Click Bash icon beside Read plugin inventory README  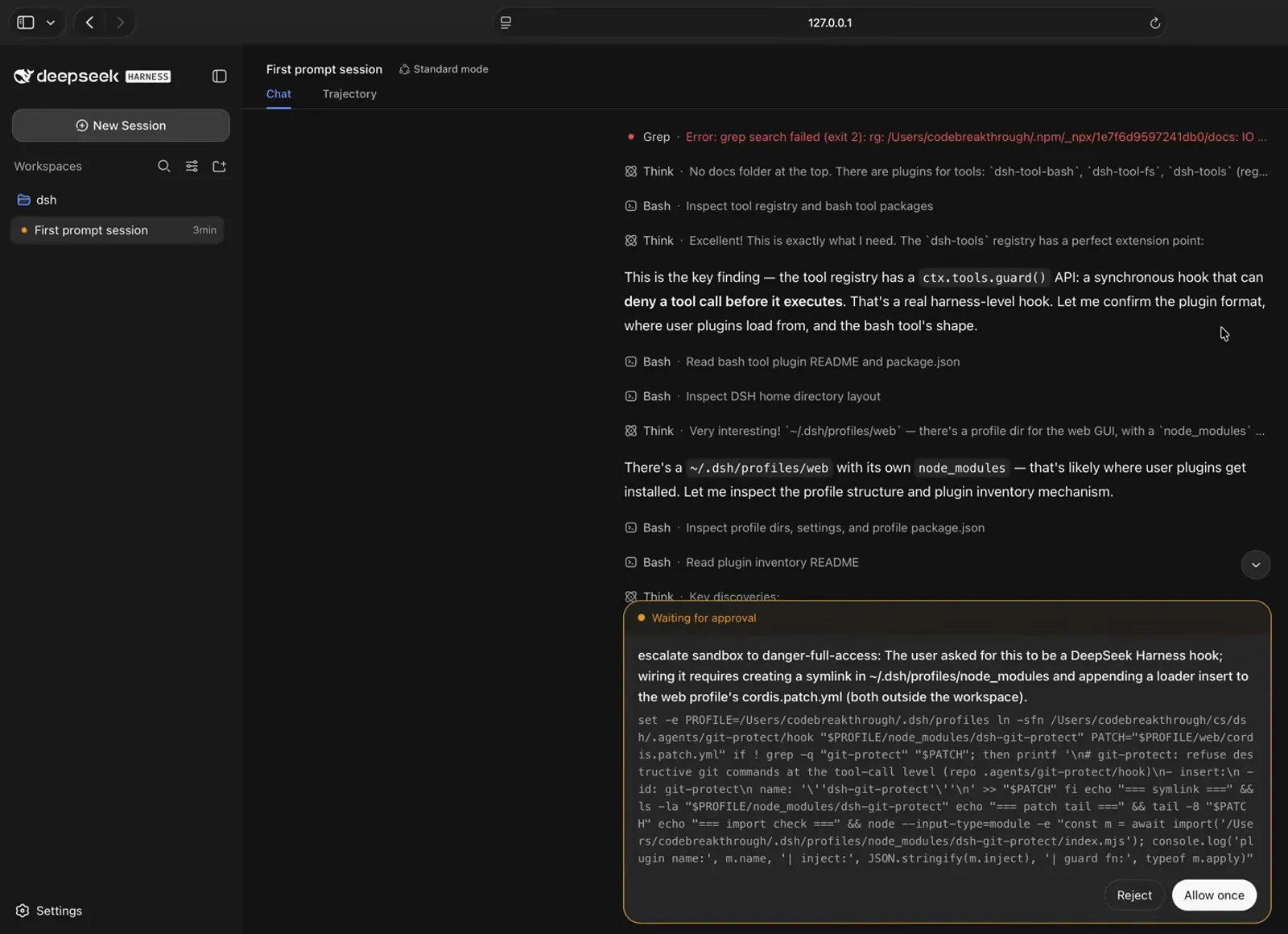tap(631, 563)
